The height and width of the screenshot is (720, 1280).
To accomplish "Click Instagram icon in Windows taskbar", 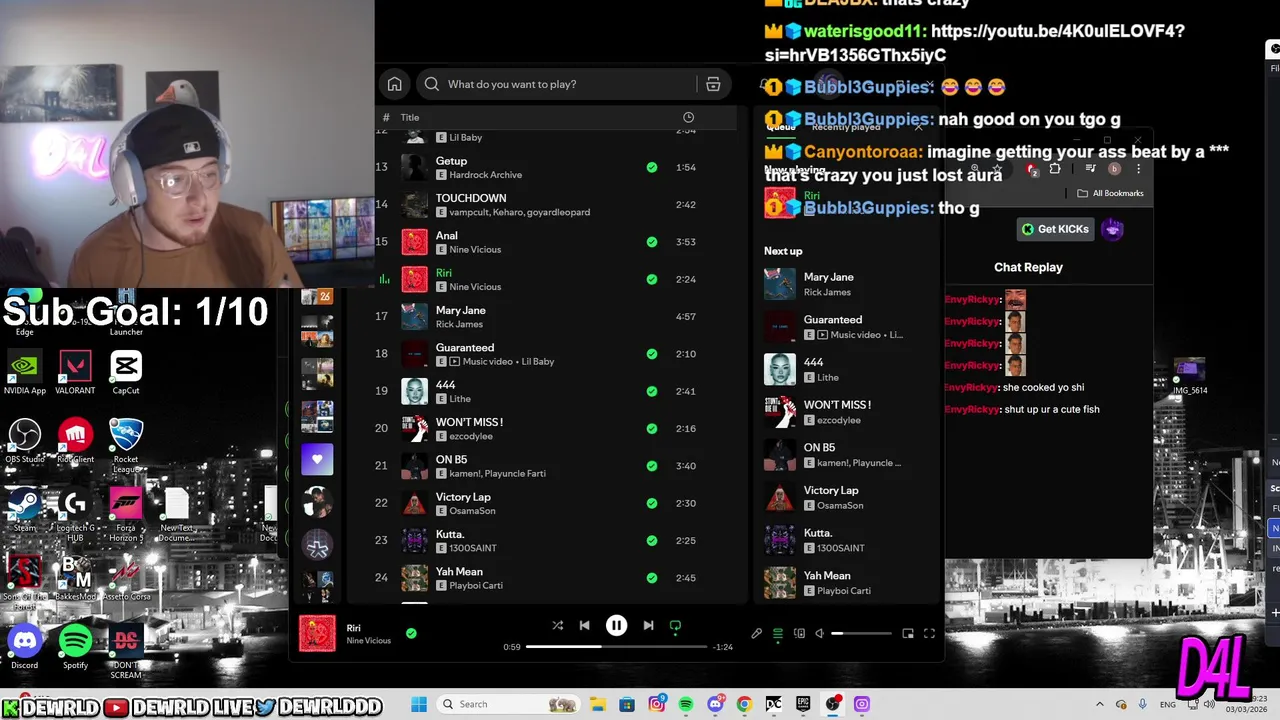I will pyautogui.click(x=657, y=704).
